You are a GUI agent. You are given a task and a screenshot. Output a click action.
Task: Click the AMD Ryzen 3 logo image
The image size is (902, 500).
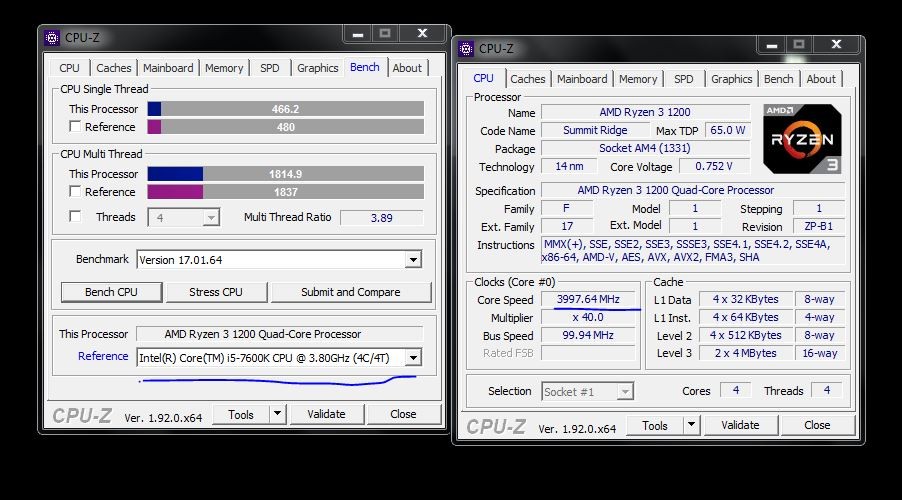pyautogui.click(x=802, y=139)
